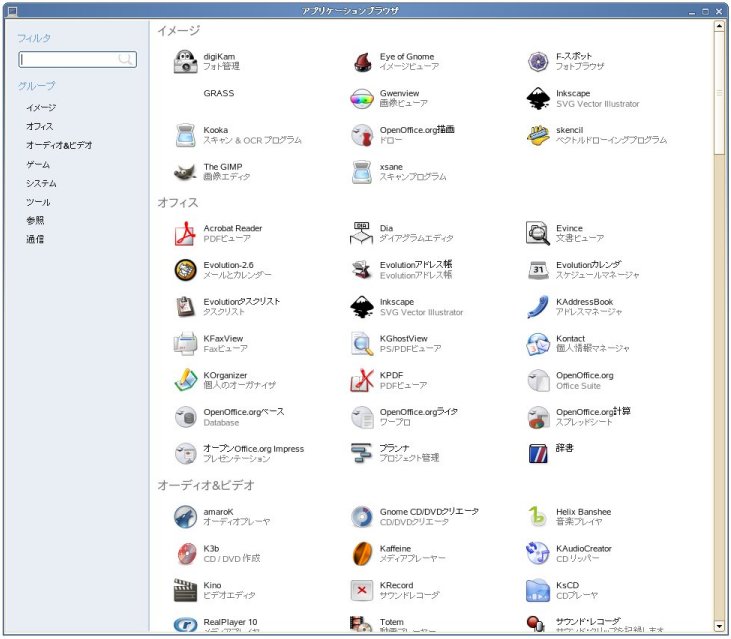
Task: Click the Inkscape icon under オフィス
Action: pyautogui.click(x=362, y=307)
